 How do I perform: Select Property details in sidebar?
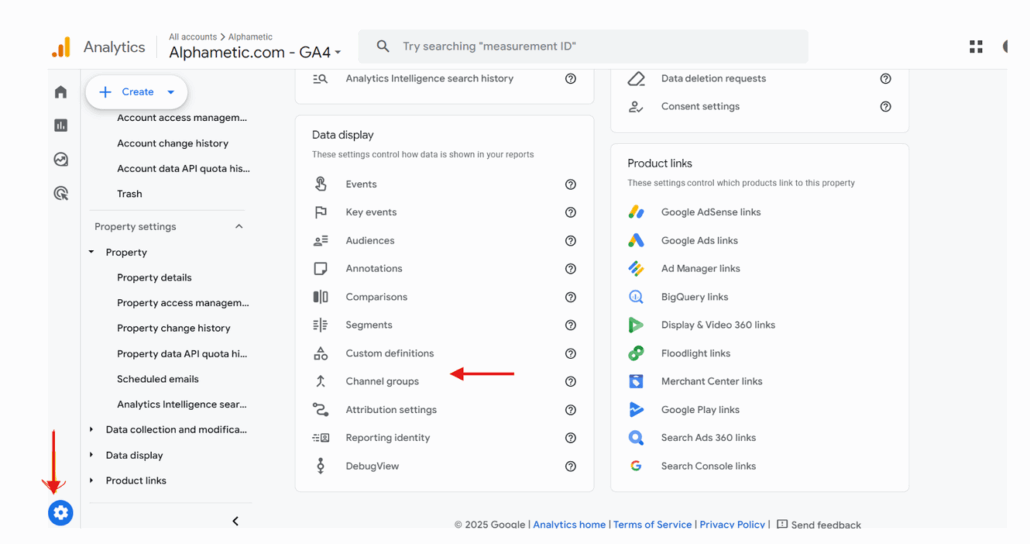tap(154, 278)
